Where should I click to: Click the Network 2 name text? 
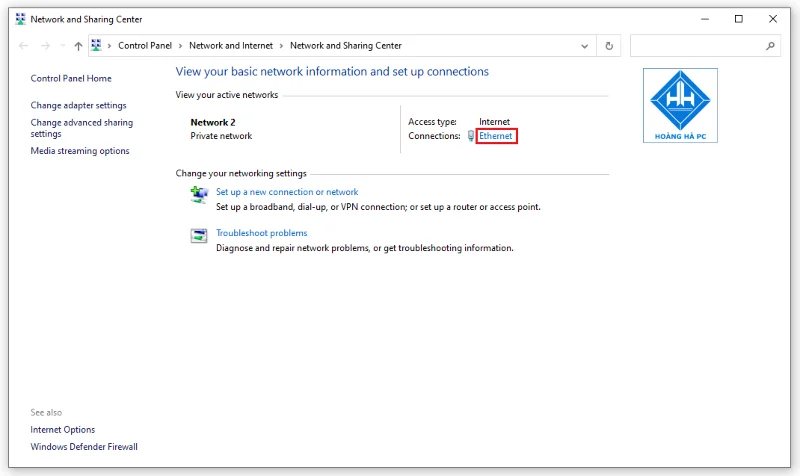point(213,122)
